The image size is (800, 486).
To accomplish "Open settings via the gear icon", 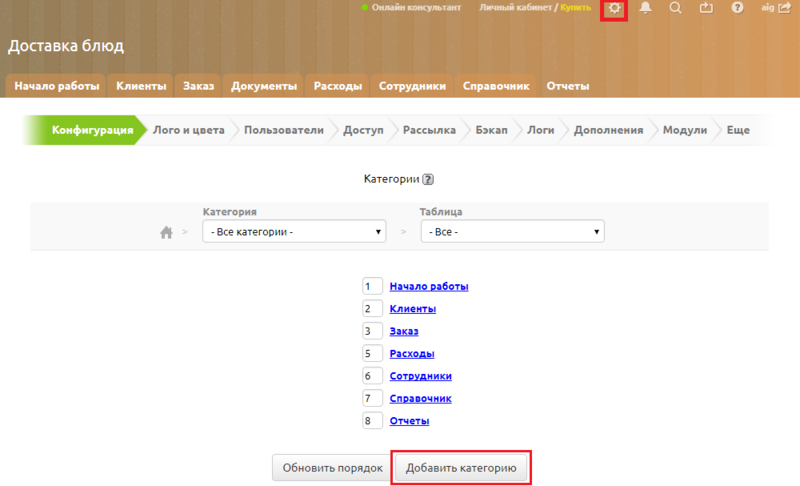I will 614,9.
